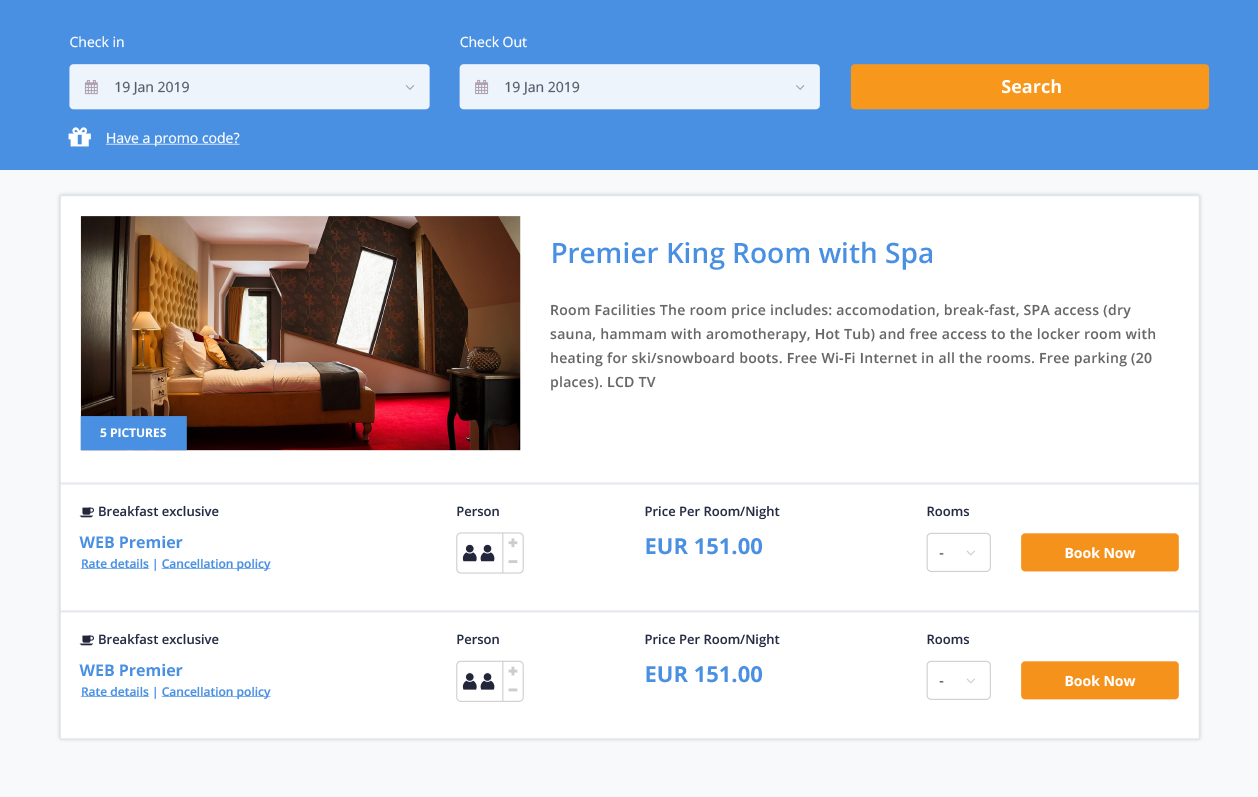Open Cancellation policy link in first rate row

[216, 564]
